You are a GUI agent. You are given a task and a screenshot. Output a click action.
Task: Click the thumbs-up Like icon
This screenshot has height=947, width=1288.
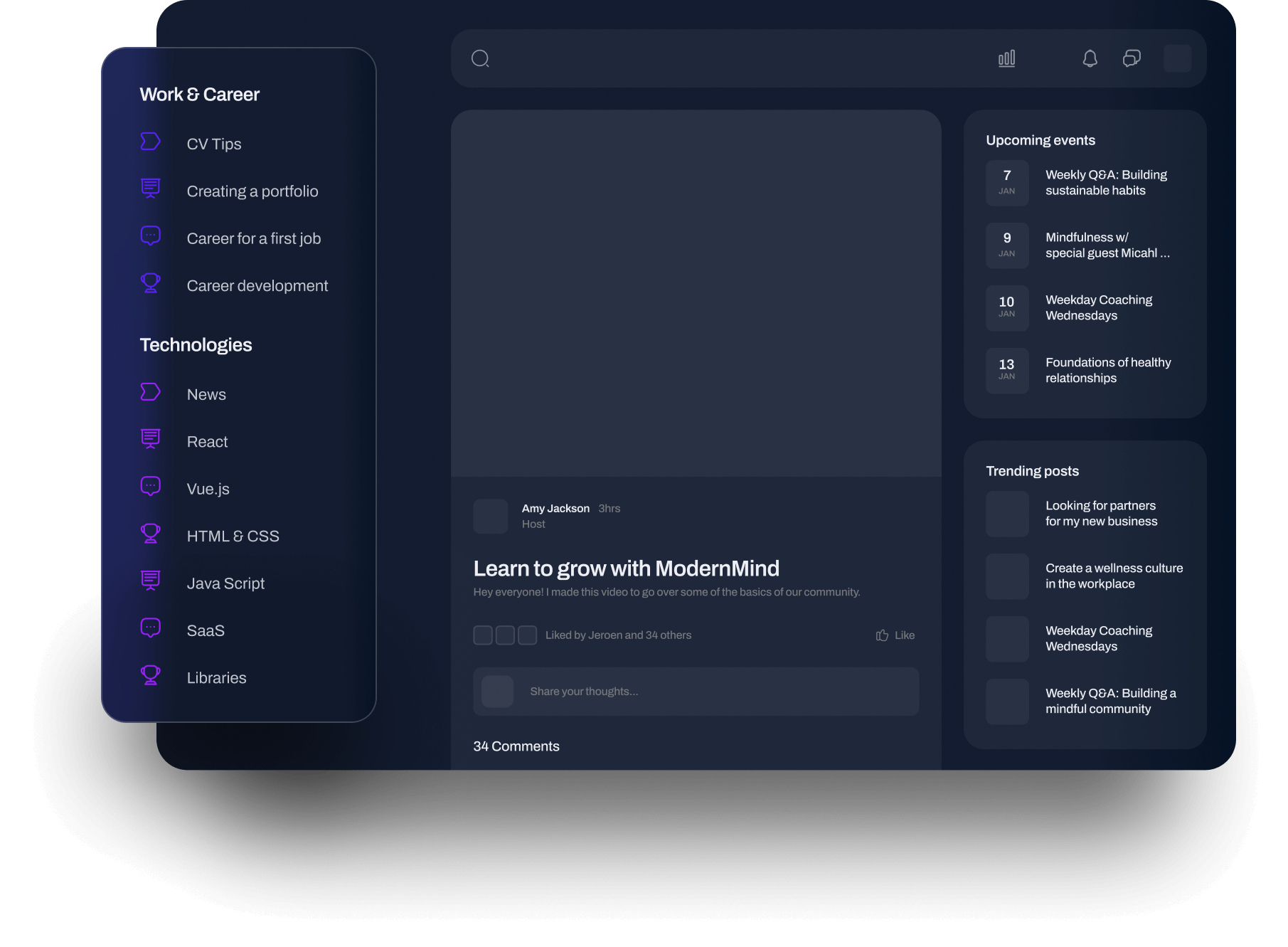pos(882,635)
